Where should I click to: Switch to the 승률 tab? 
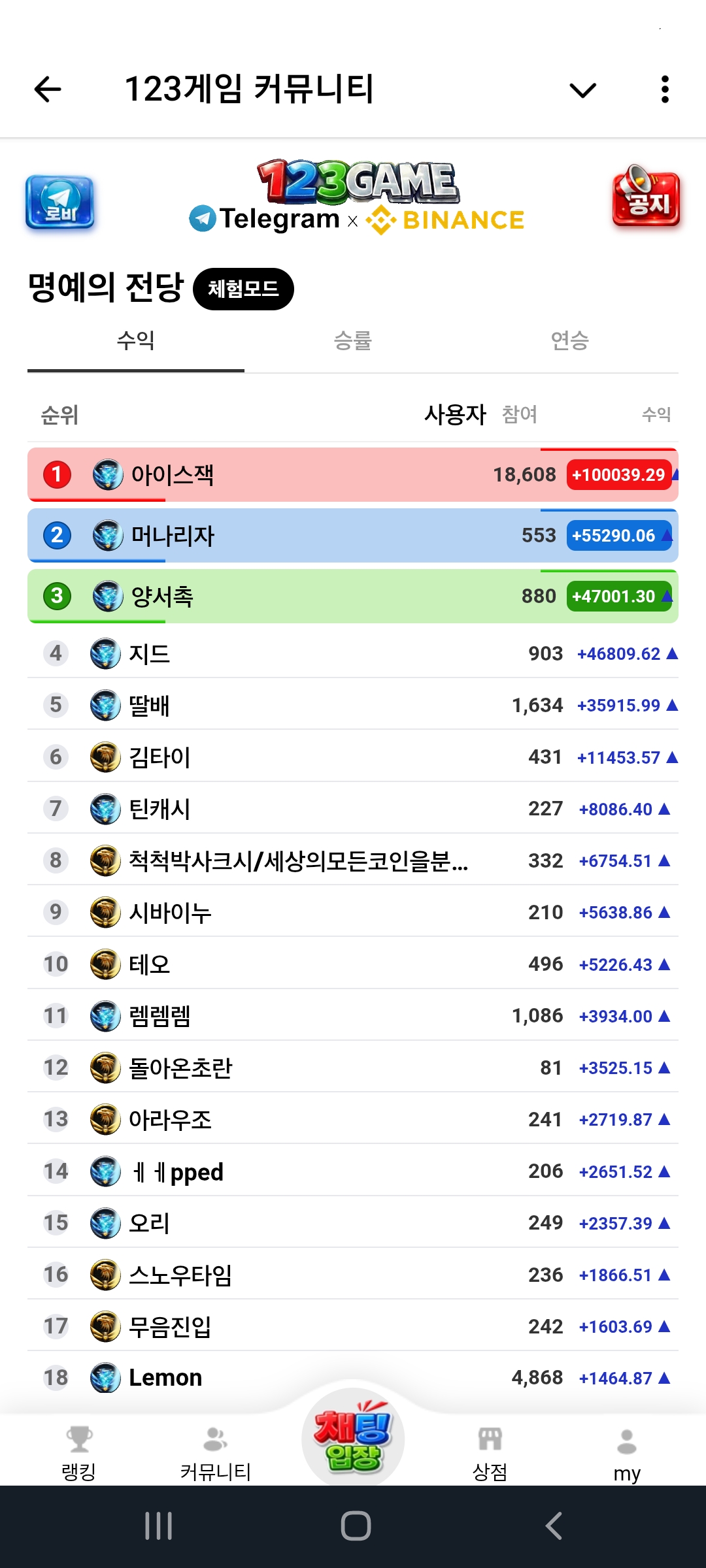pos(352,341)
